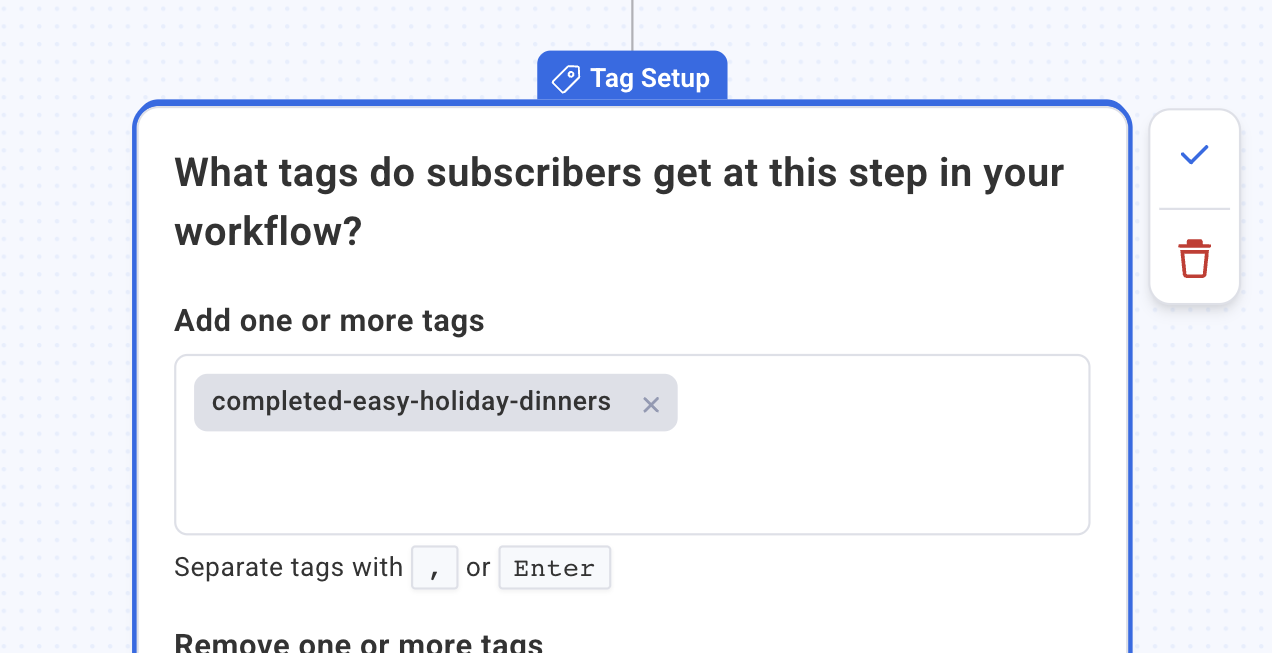Click the connector line above the Tag Setup badge
This screenshot has width=1272, height=653.
(632, 25)
